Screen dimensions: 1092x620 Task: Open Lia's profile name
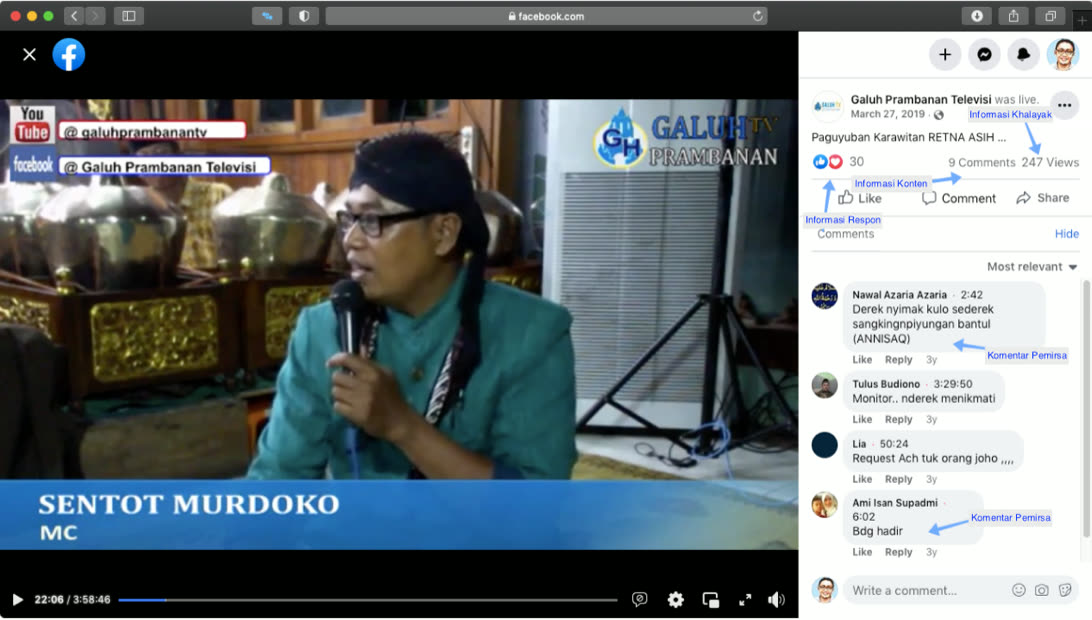[x=859, y=444]
